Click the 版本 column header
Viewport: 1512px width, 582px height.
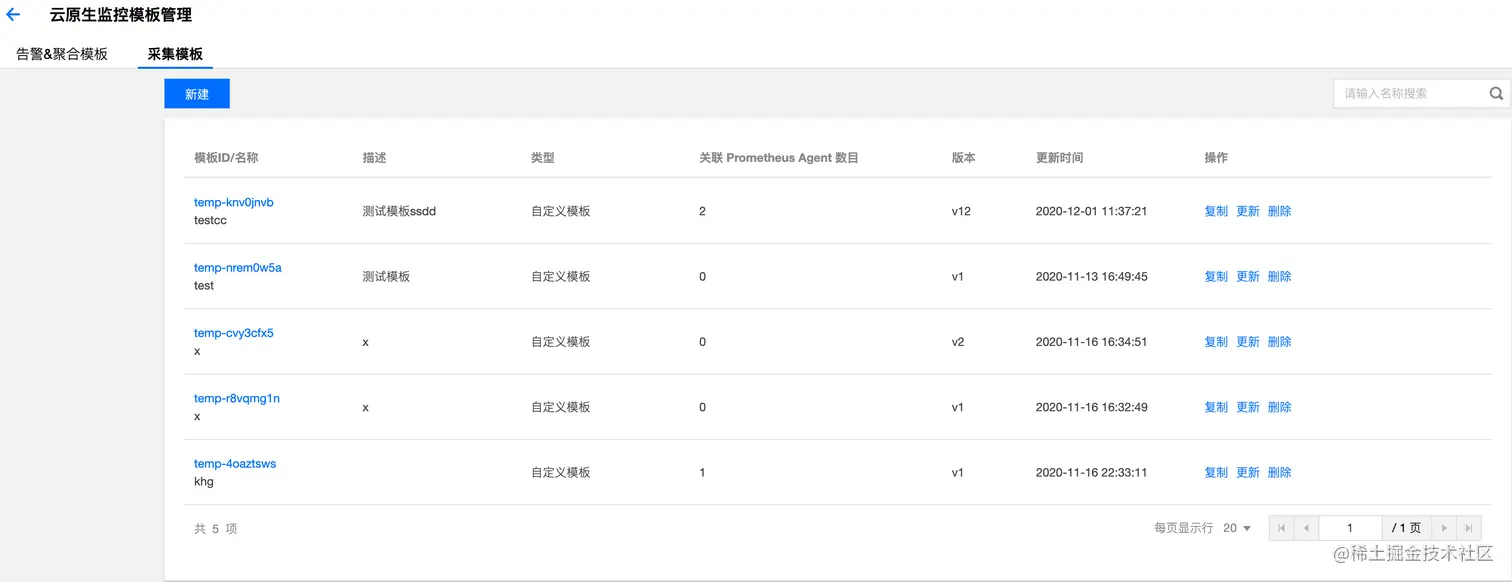(x=964, y=158)
